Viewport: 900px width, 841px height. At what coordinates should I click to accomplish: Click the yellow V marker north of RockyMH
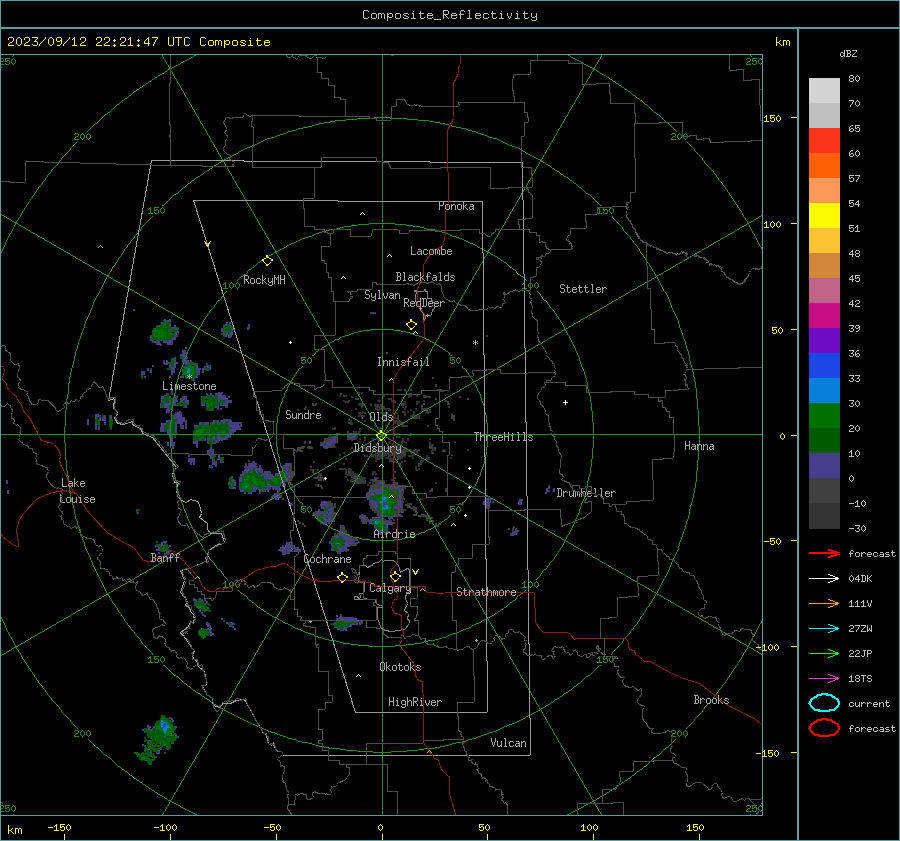pos(208,244)
